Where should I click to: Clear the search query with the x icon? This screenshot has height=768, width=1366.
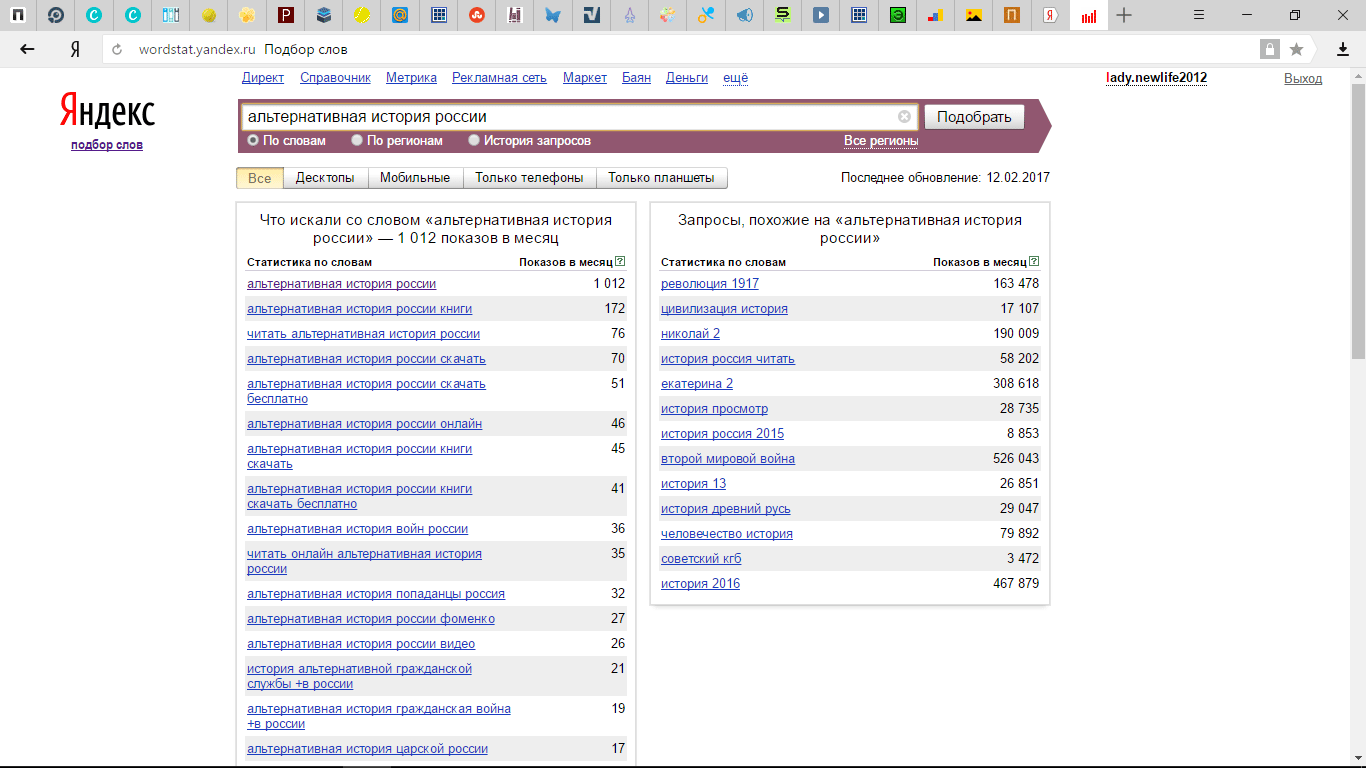(x=904, y=116)
